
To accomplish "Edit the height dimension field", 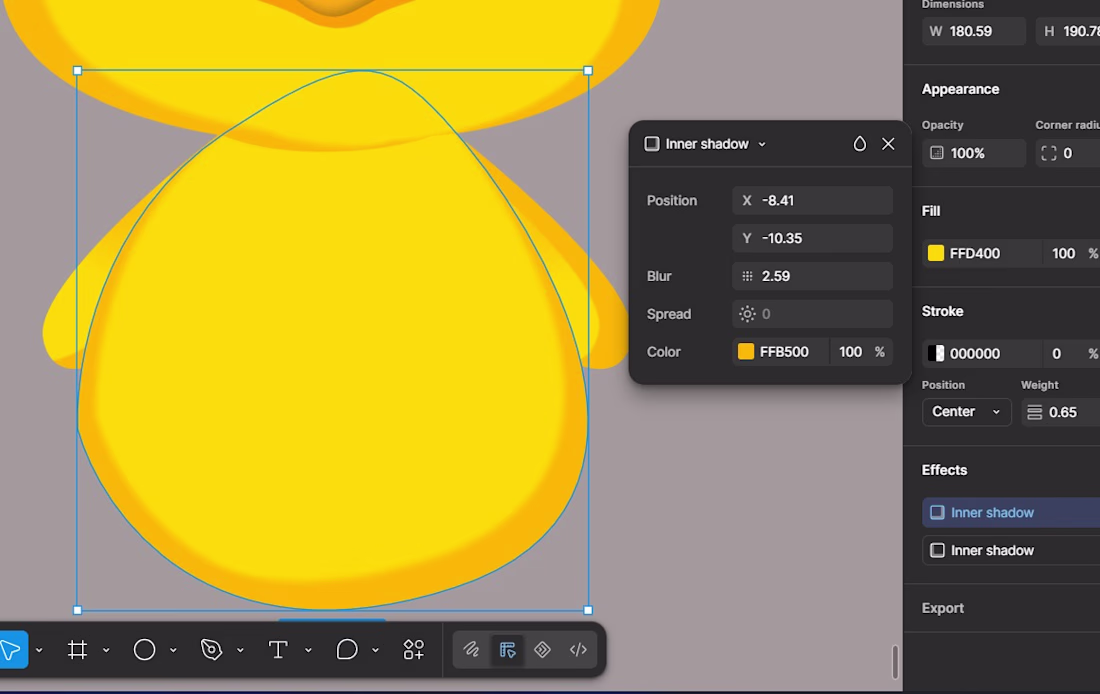I will (1068, 32).
